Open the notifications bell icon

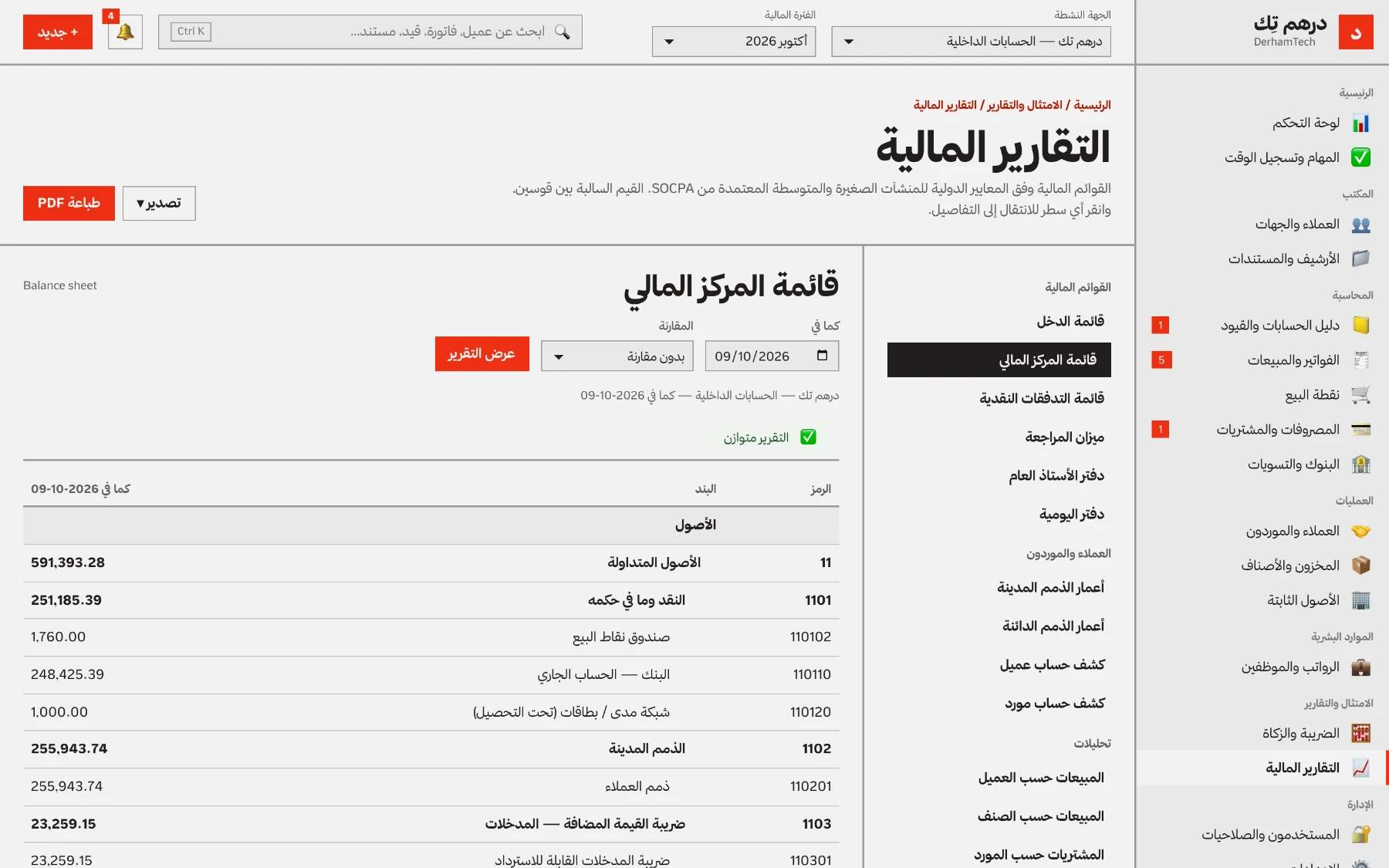point(125,32)
